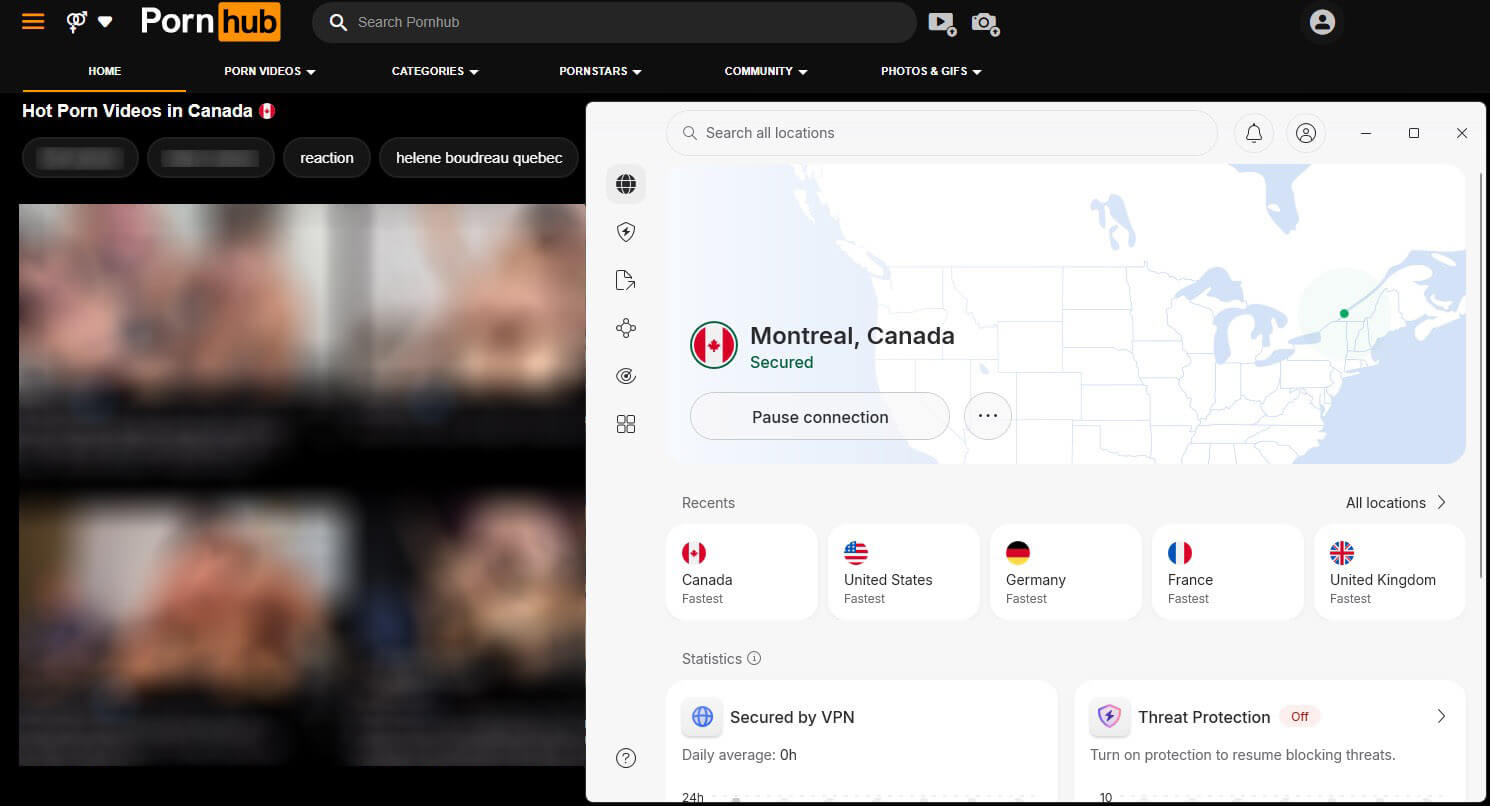Click the upload video icon in website header

tap(942, 23)
